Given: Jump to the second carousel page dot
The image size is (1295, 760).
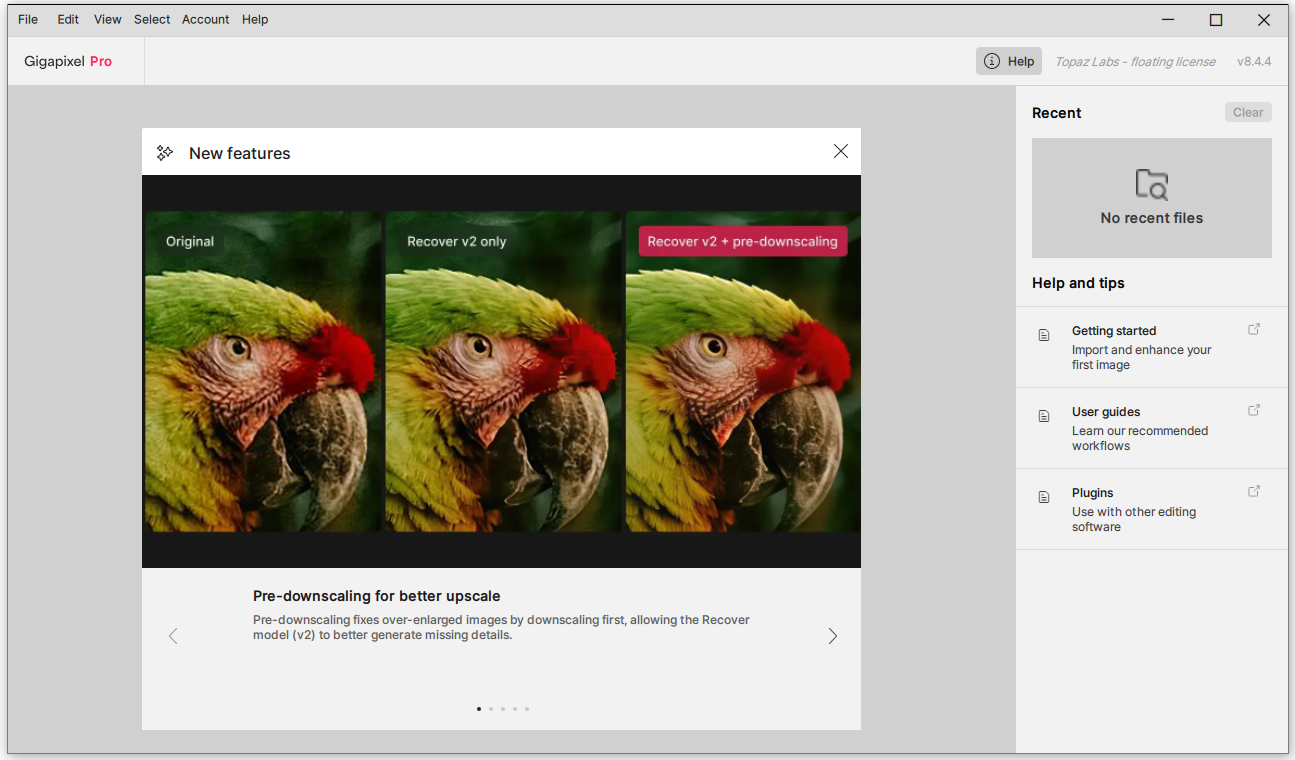Looking at the screenshot, I should coord(491,709).
